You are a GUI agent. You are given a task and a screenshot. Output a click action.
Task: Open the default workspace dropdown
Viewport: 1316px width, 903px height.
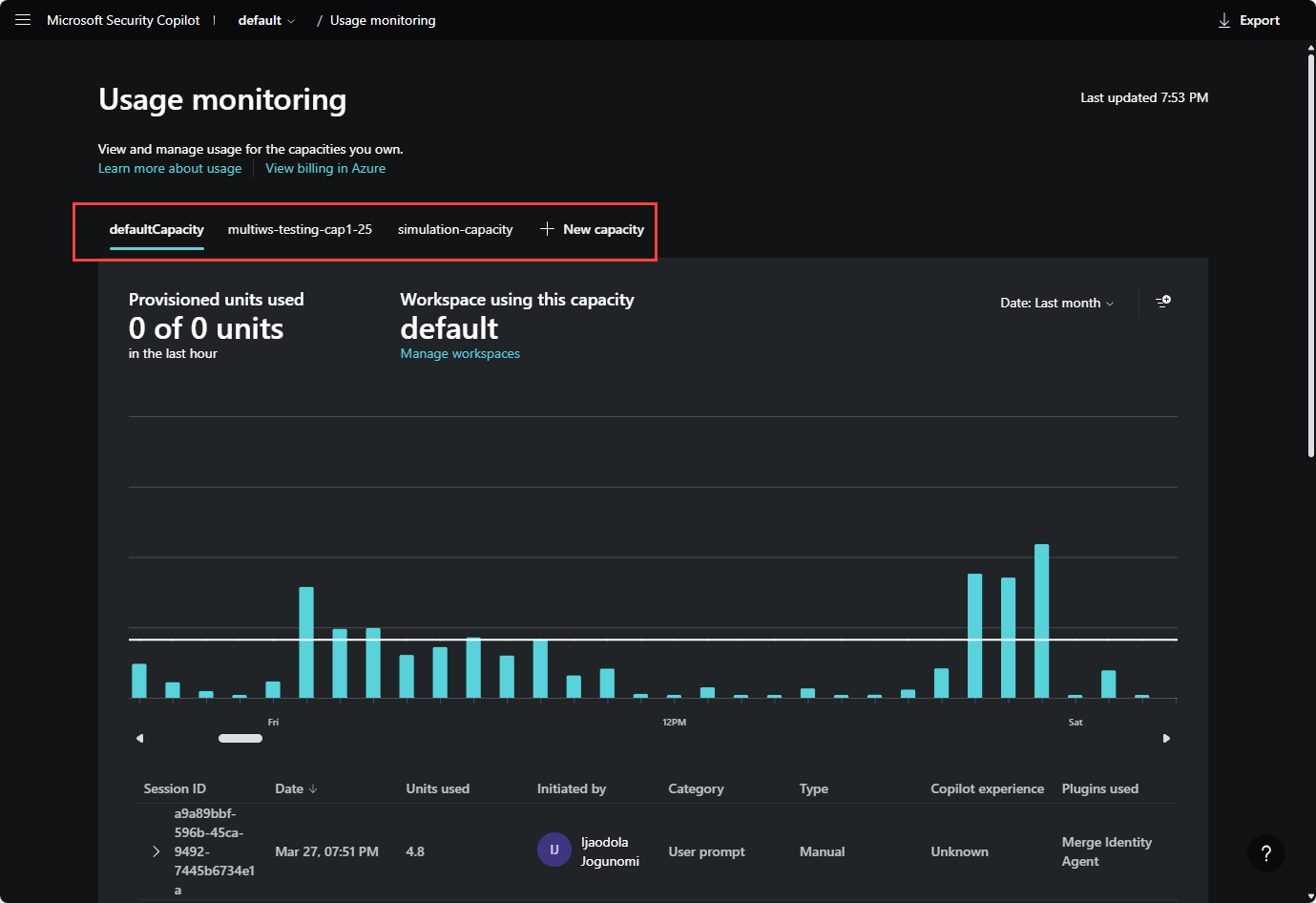coord(266,20)
